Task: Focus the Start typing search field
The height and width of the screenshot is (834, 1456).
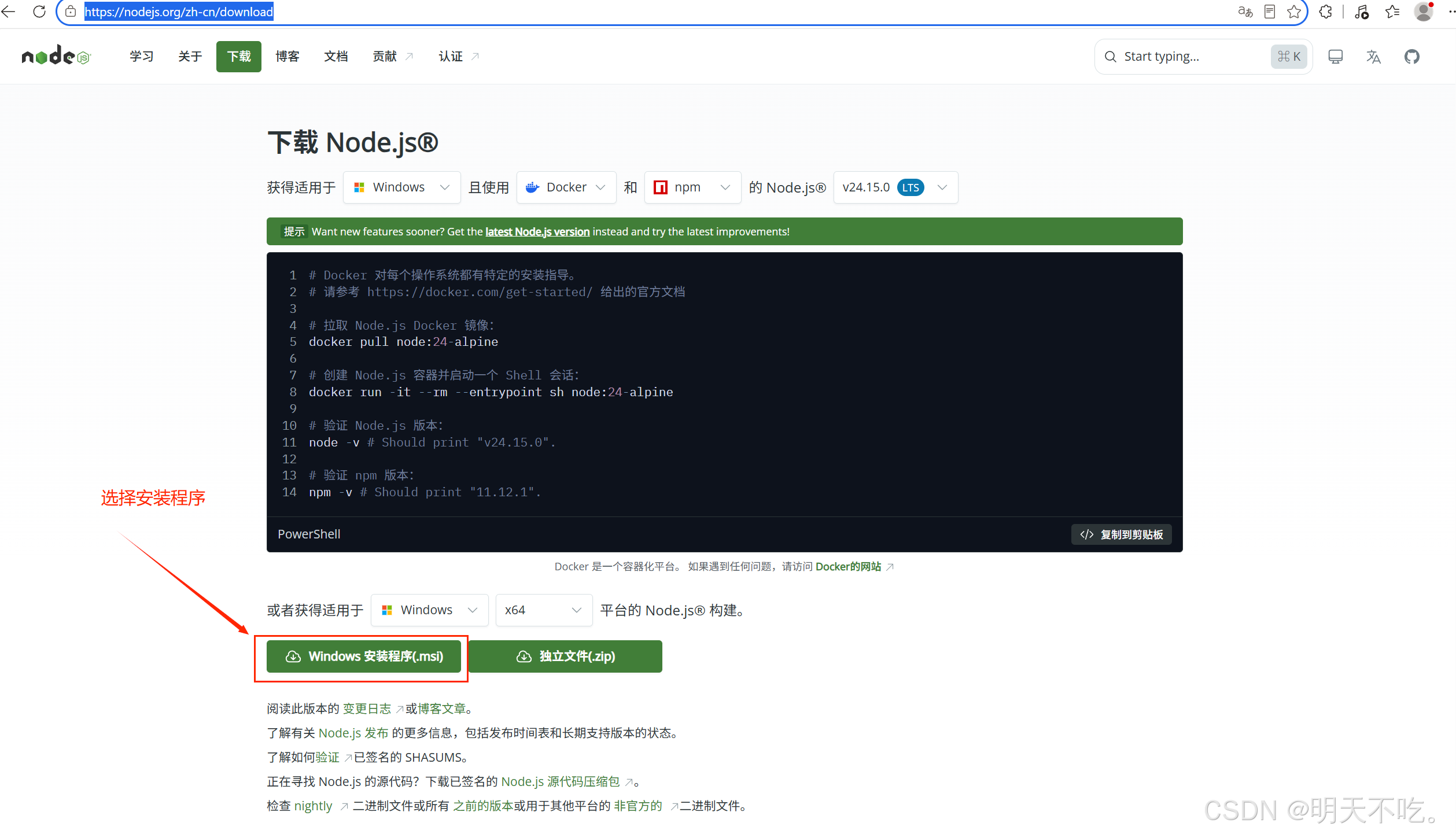Action: [x=1203, y=57]
